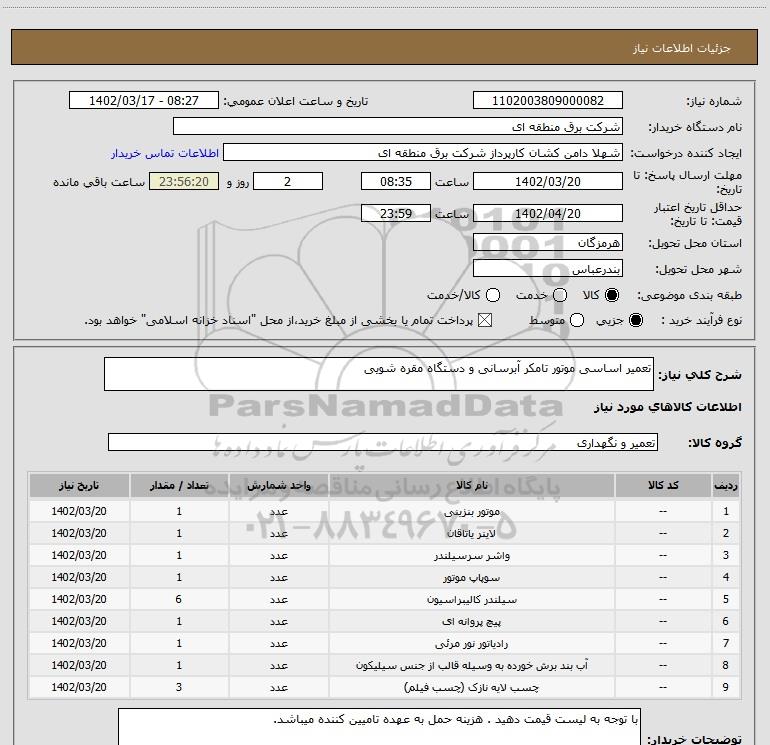Open the اطلاعات تماس خریدار link

(162, 154)
